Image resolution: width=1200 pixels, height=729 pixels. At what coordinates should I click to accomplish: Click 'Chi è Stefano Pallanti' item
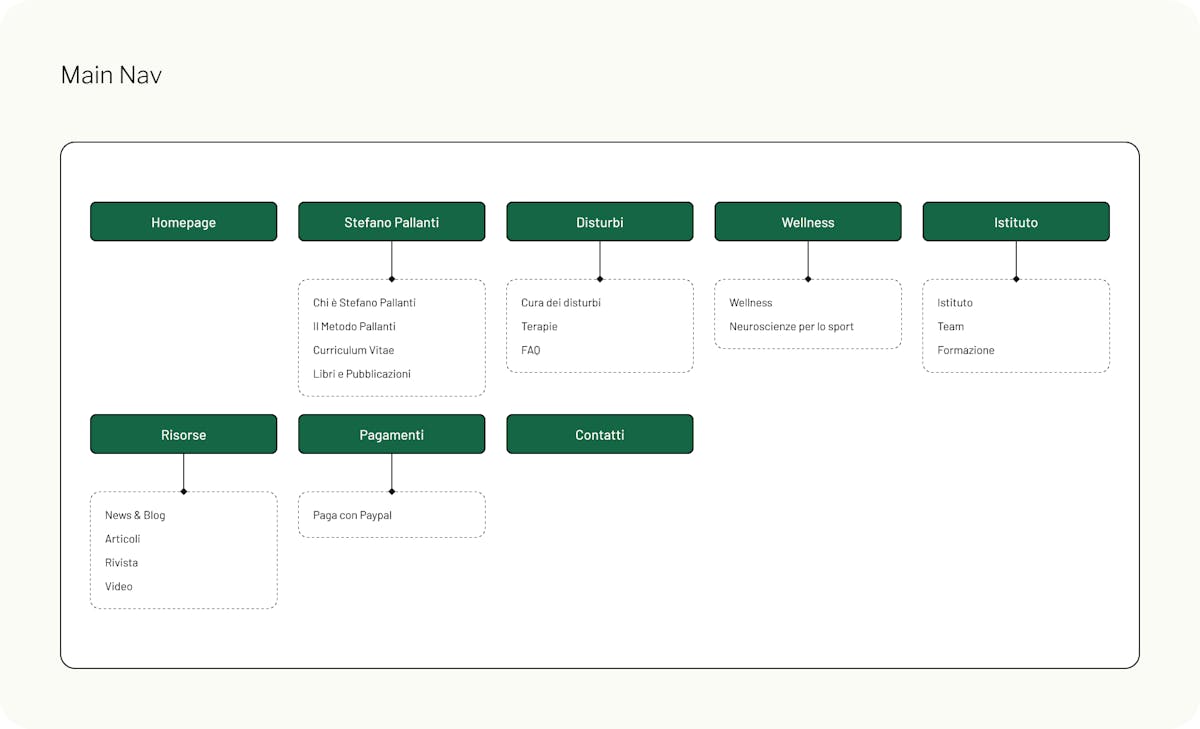point(364,302)
